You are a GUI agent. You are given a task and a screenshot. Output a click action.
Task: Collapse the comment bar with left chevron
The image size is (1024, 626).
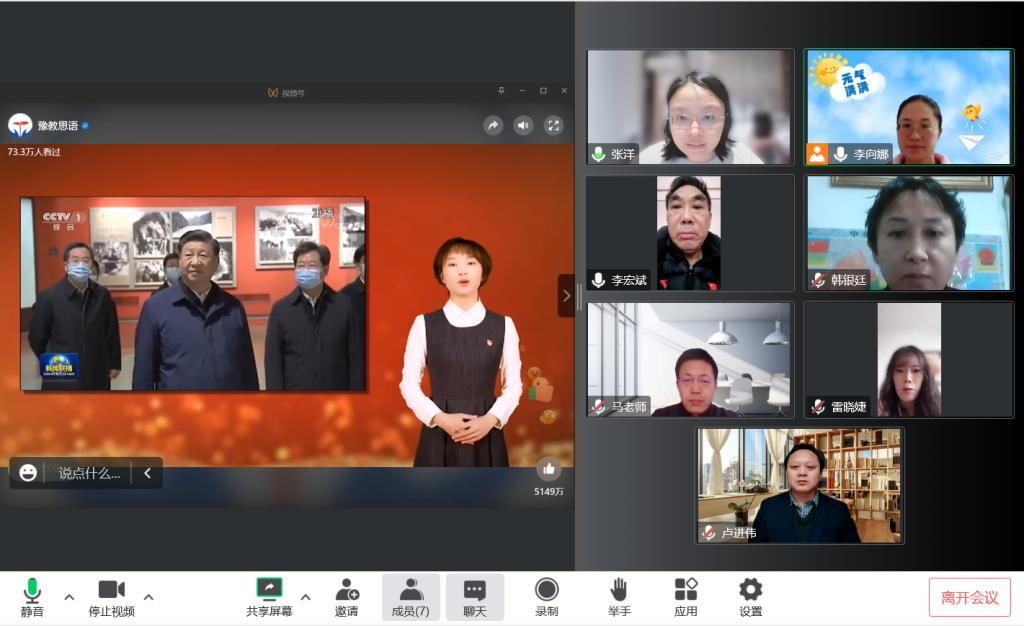[x=147, y=473]
